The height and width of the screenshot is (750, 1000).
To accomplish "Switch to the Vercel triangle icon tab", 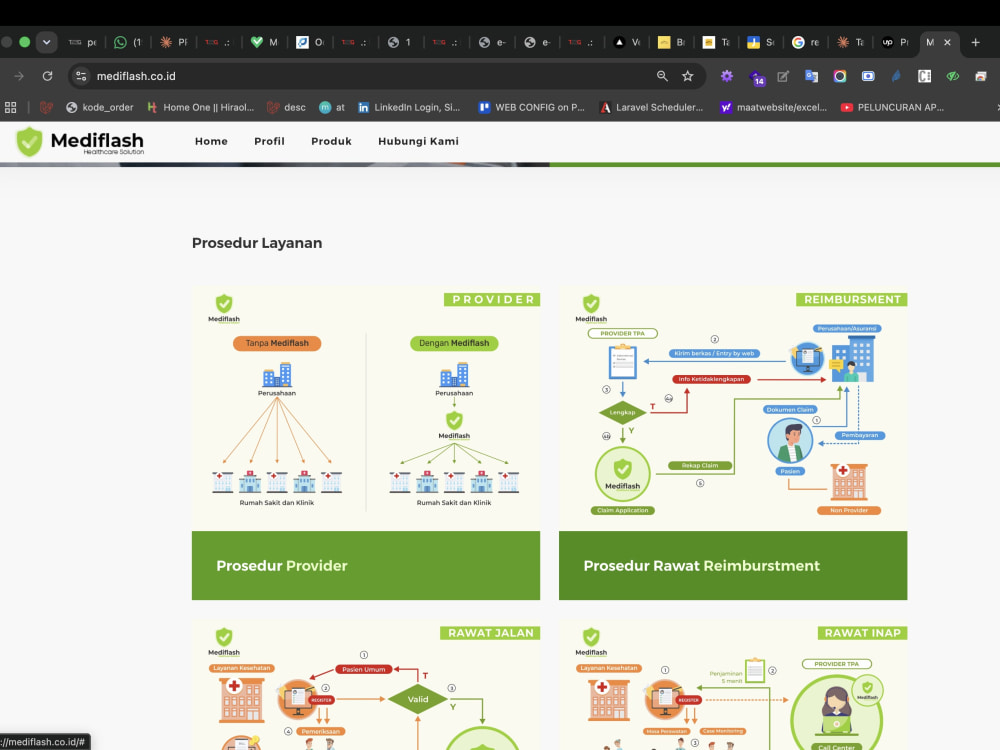I will point(626,42).
